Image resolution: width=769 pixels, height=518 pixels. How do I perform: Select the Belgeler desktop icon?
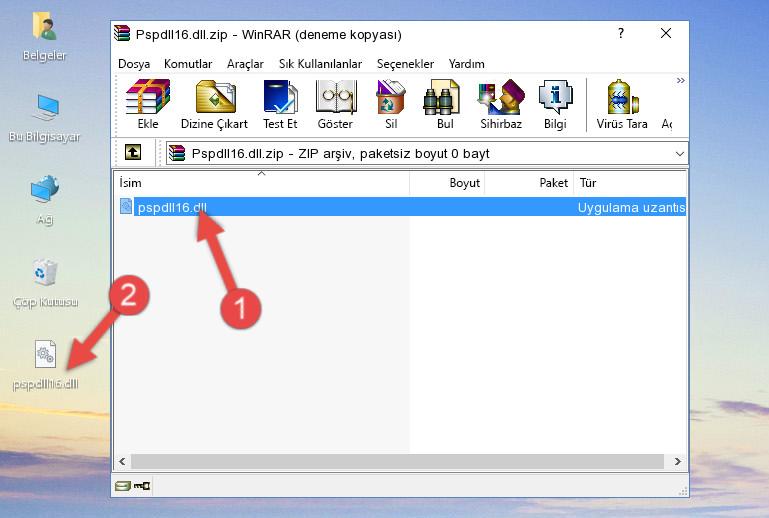(45, 37)
